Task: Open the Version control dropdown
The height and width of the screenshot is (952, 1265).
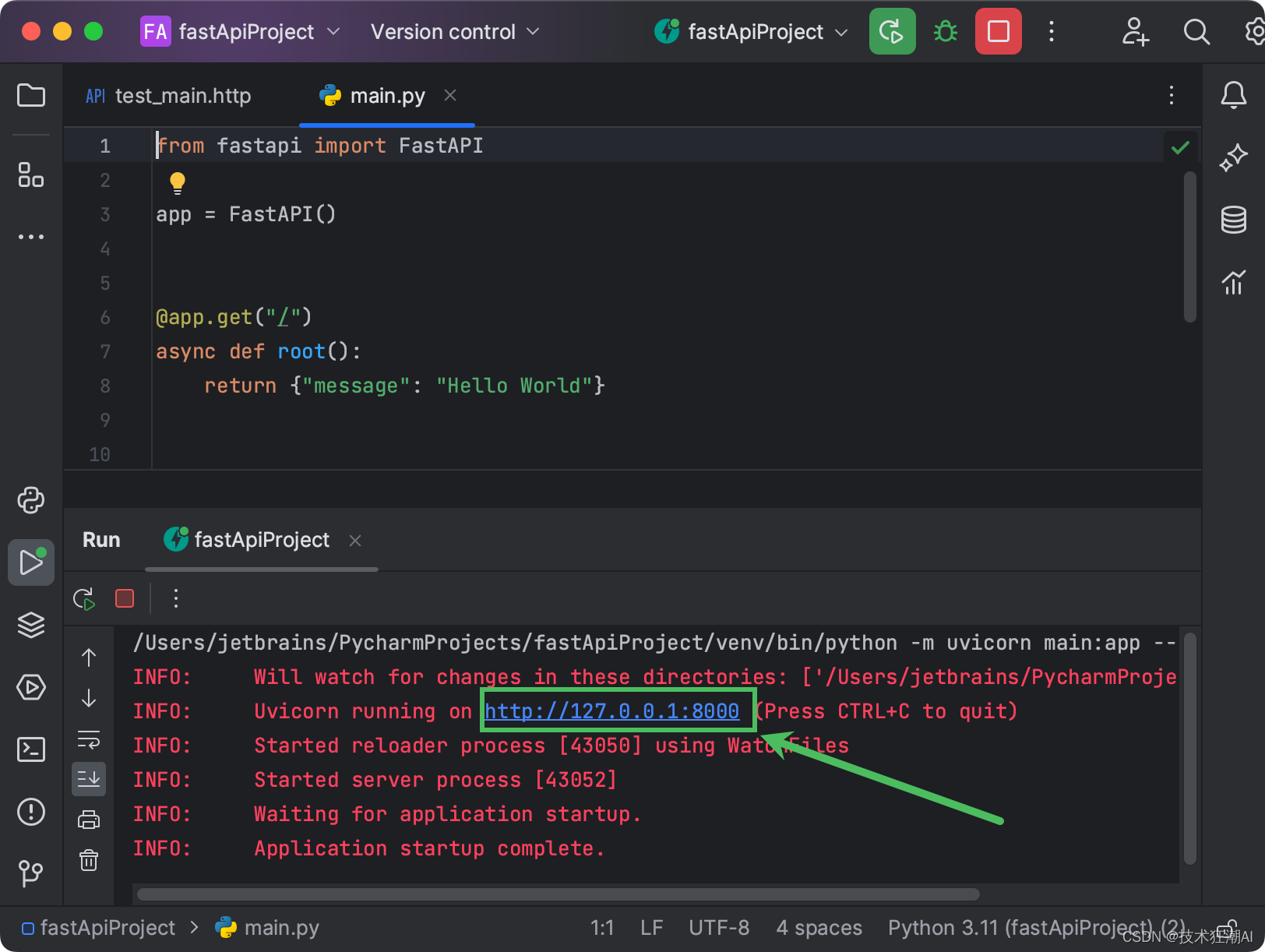Action: pos(453,31)
